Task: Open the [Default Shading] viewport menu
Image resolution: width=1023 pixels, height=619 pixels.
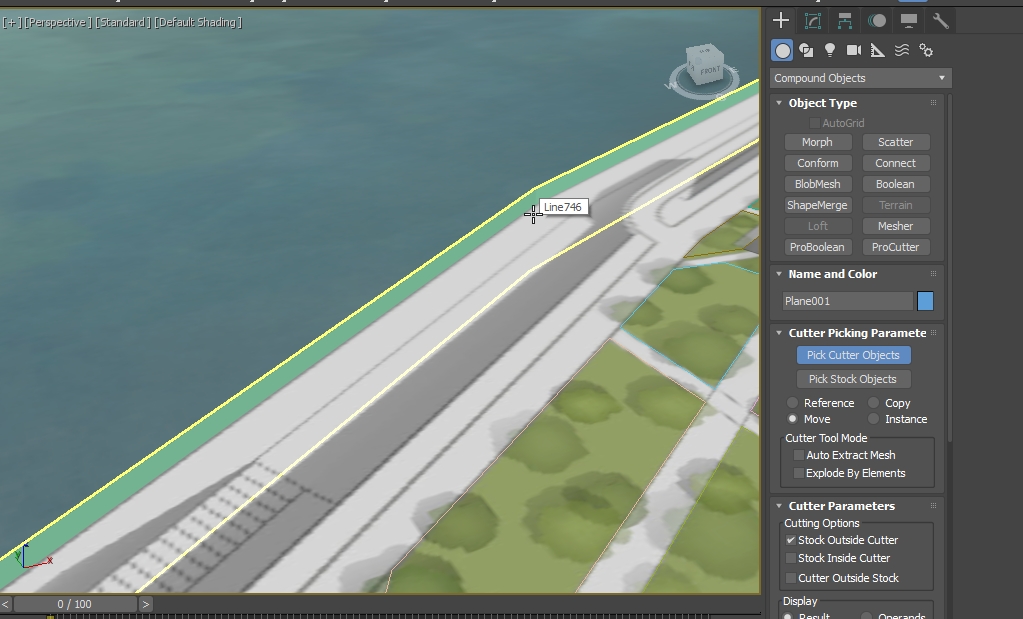Action: pyautogui.click(x=198, y=22)
